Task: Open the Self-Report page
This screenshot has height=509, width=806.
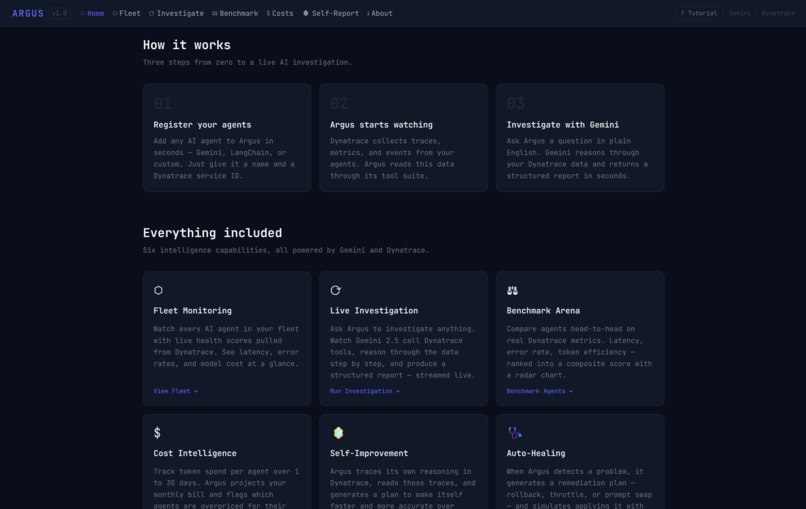Action: (x=331, y=13)
